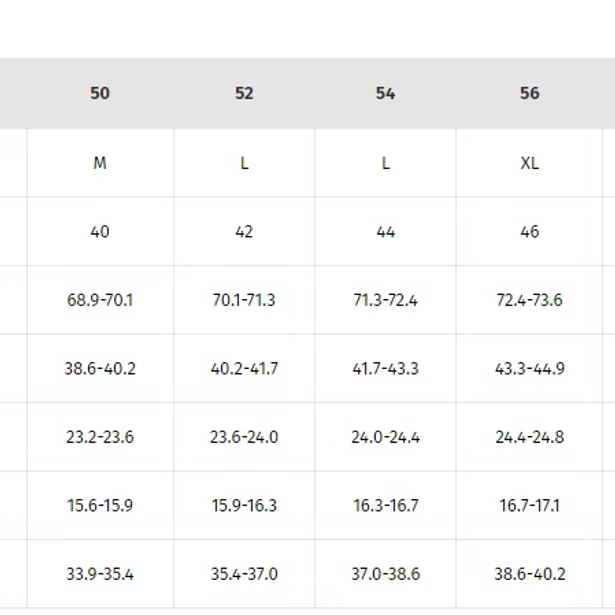Click the 54 column header
This screenshot has height=615, width=615.
[x=385, y=93]
